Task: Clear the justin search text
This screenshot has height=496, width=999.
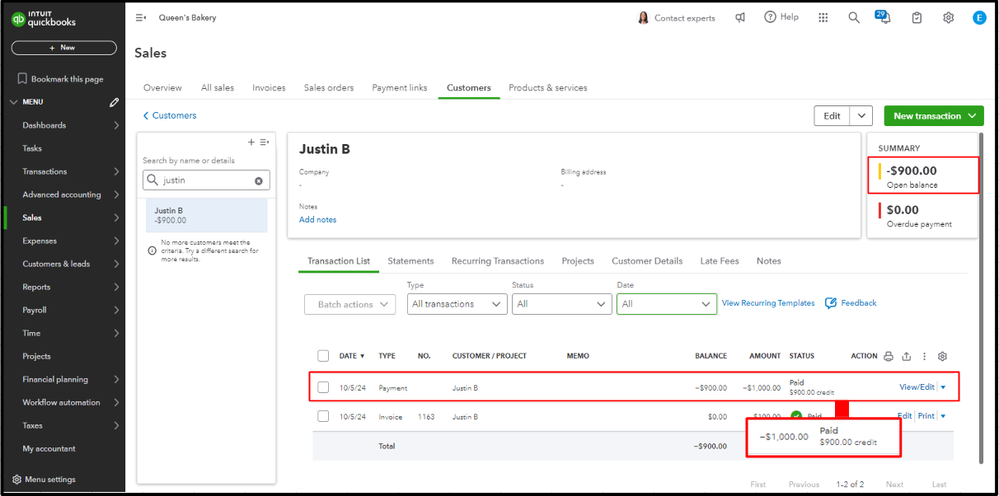Action: (x=259, y=181)
